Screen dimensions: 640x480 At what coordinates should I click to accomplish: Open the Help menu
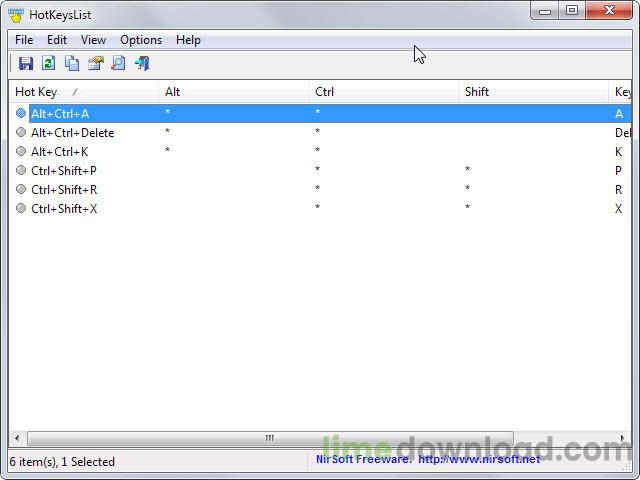[188, 40]
